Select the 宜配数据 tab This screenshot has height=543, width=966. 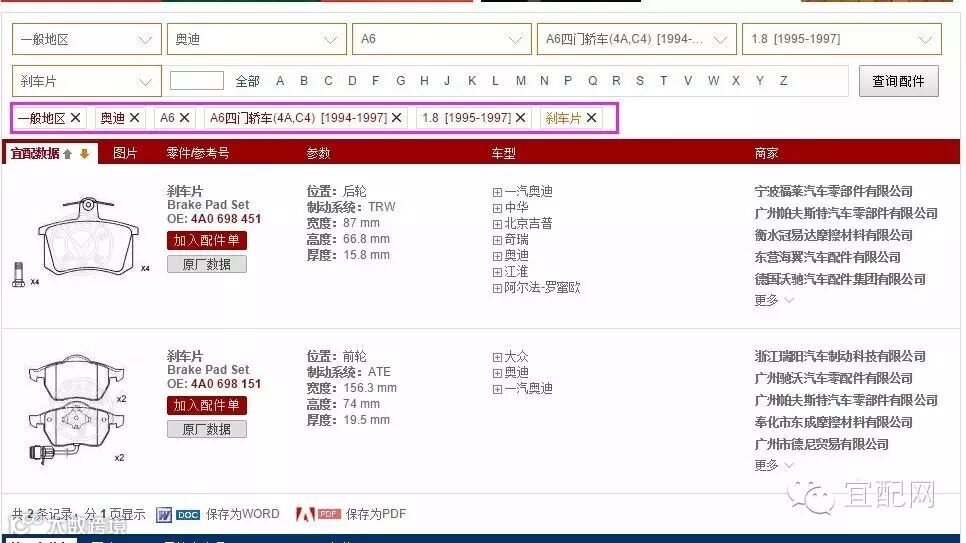coord(51,153)
